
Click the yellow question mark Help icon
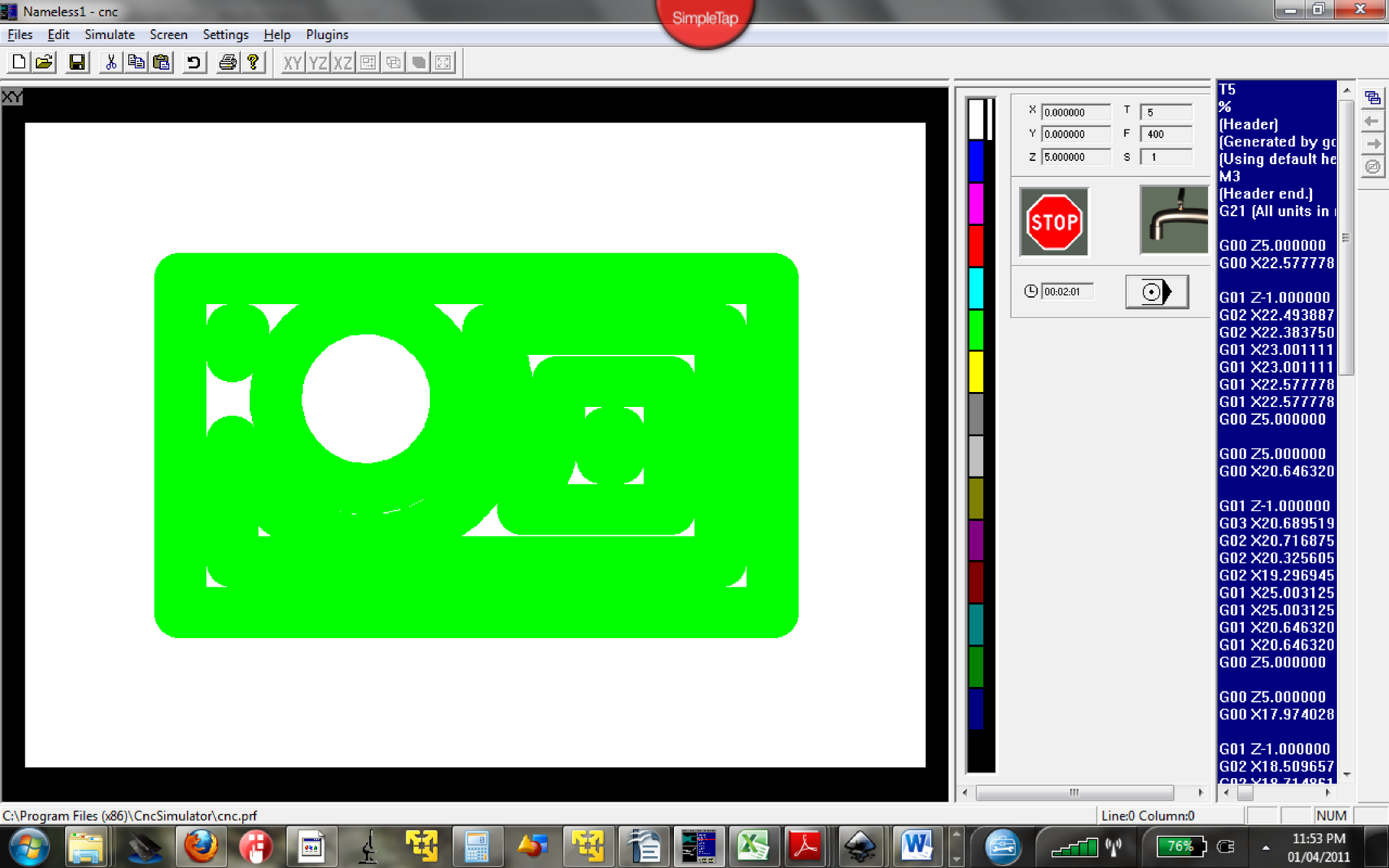(x=253, y=63)
